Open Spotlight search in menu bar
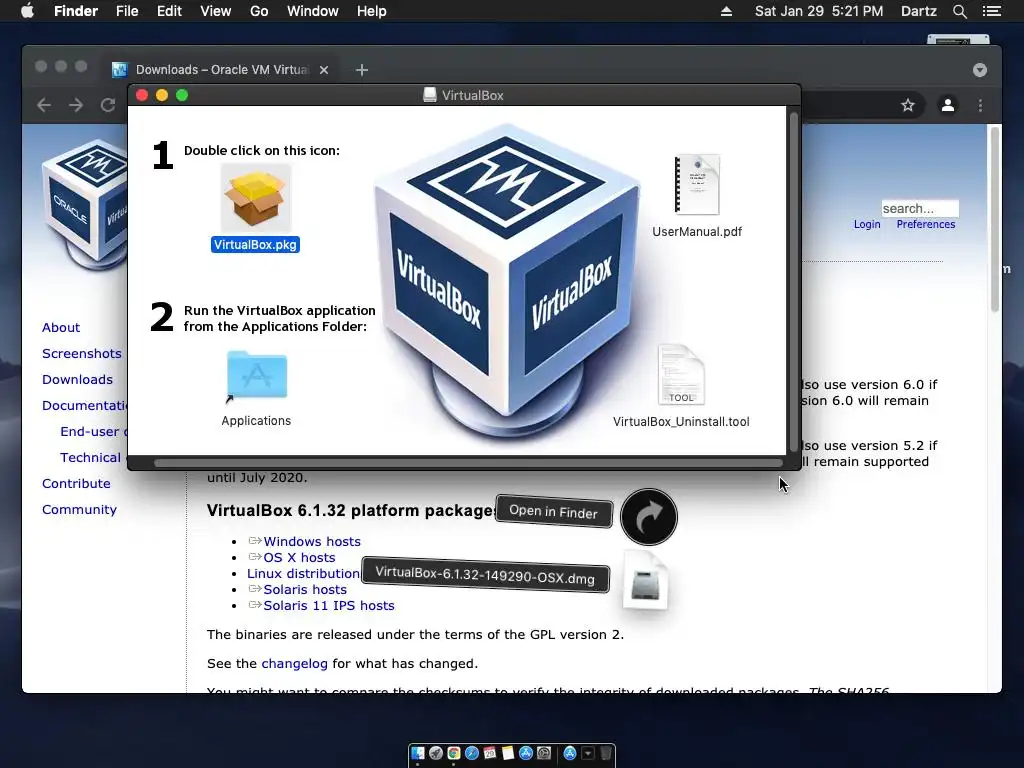This screenshot has height=768, width=1024. click(x=959, y=11)
